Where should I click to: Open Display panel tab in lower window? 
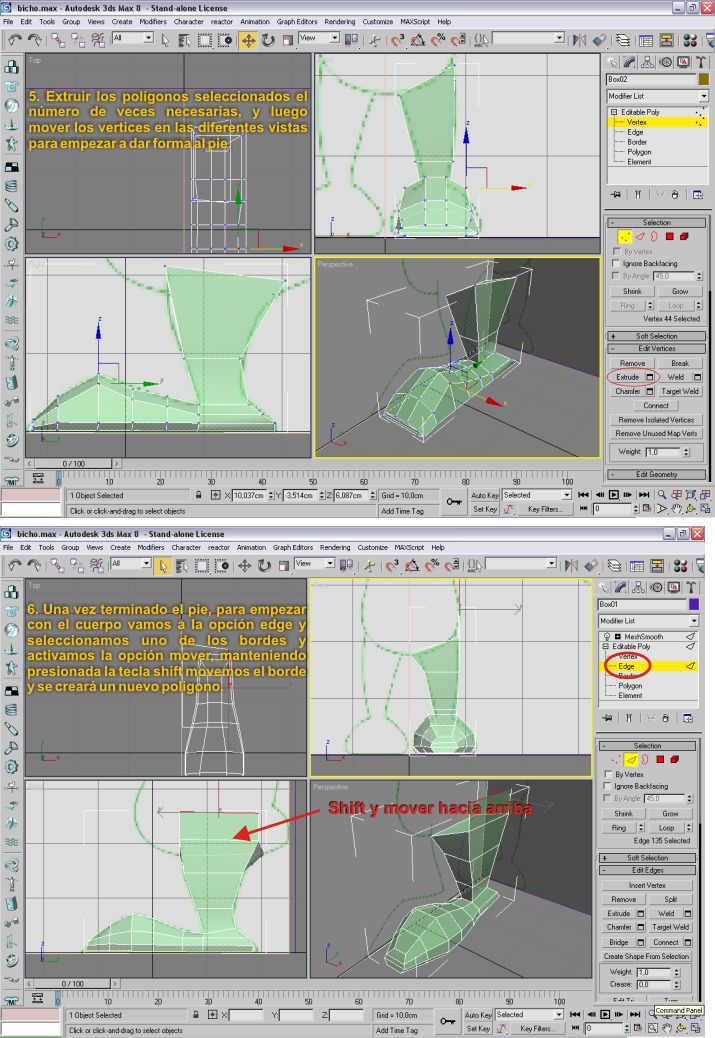tap(673, 587)
